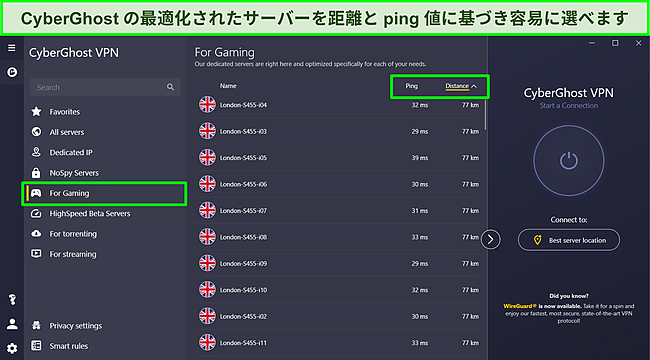
Task: Click the UK flag for London-S455-i07
Action: click(207, 210)
